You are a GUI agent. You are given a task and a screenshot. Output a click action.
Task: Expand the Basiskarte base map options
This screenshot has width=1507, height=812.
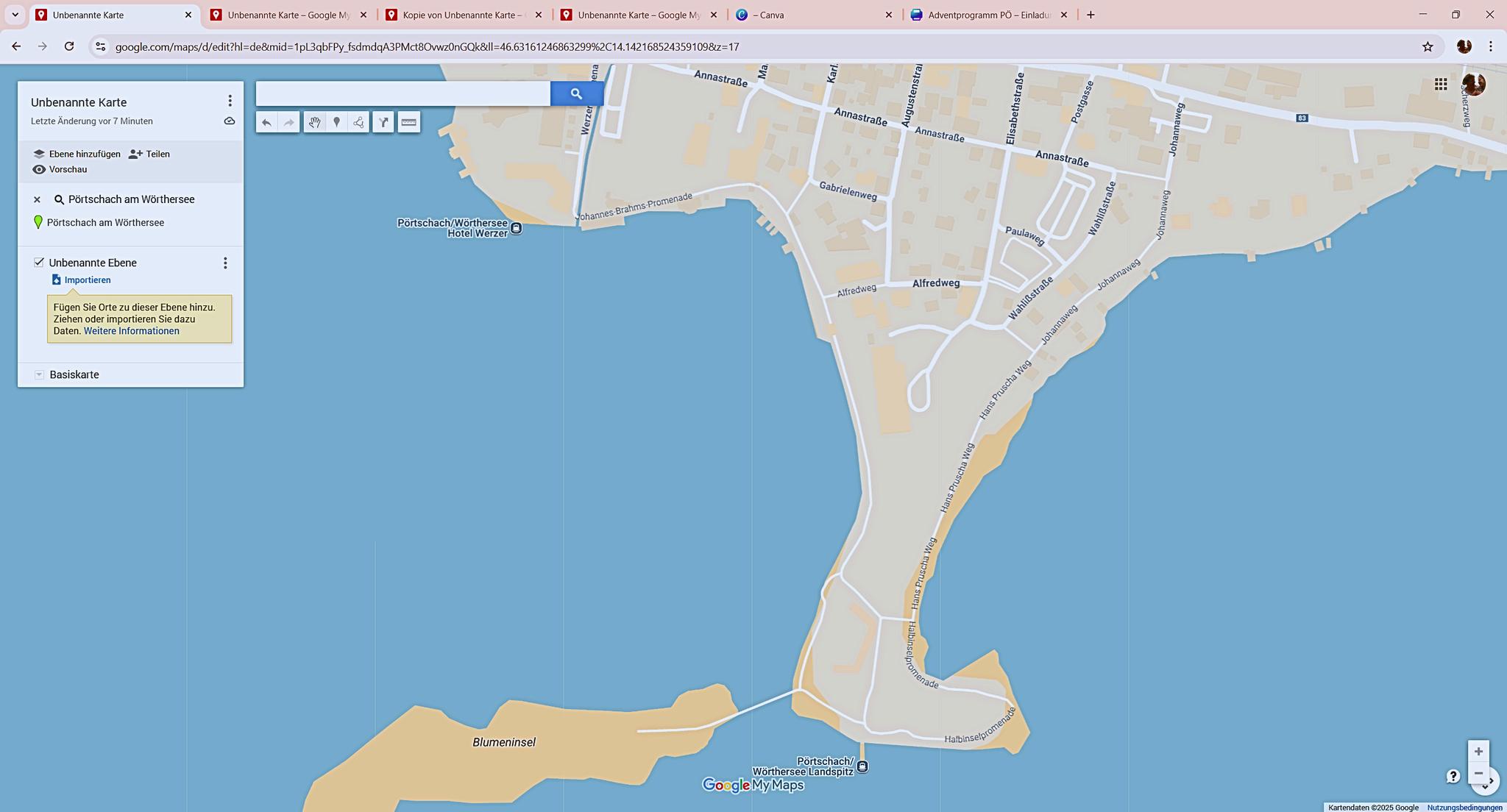tap(40, 374)
